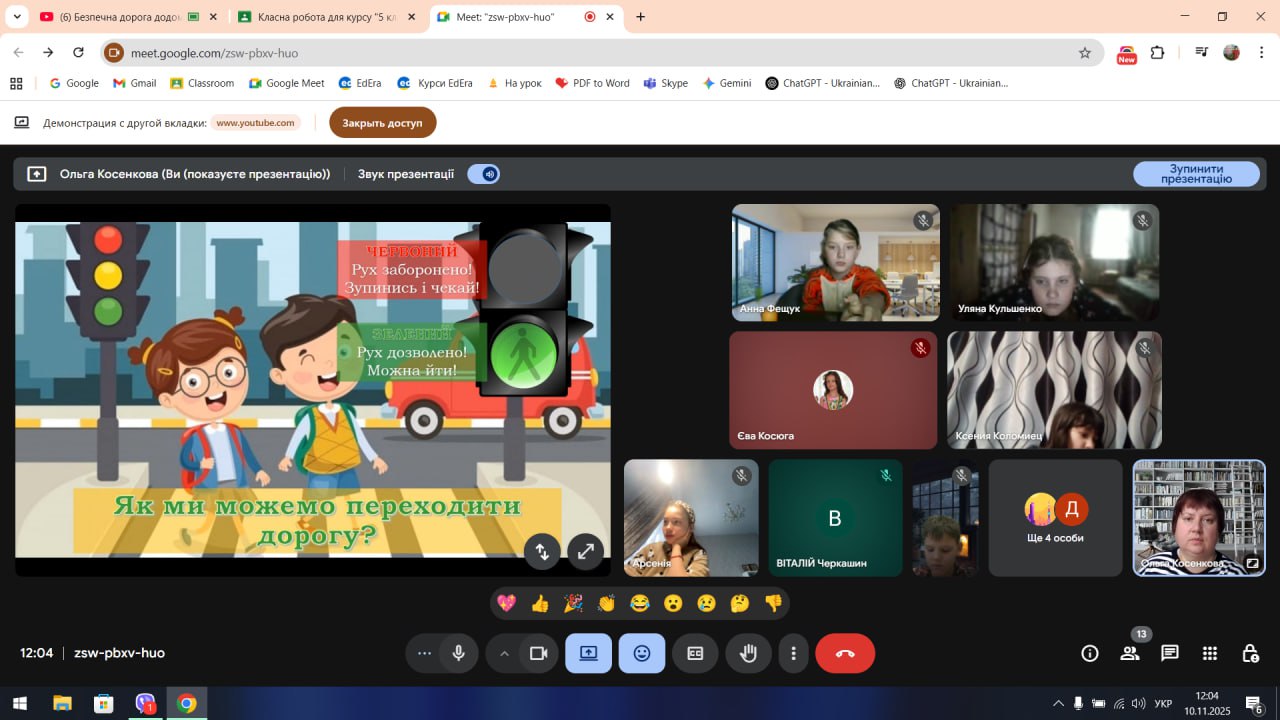Open more options three-dot menu
The width and height of the screenshot is (1280, 720).
pyautogui.click(x=793, y=654)
